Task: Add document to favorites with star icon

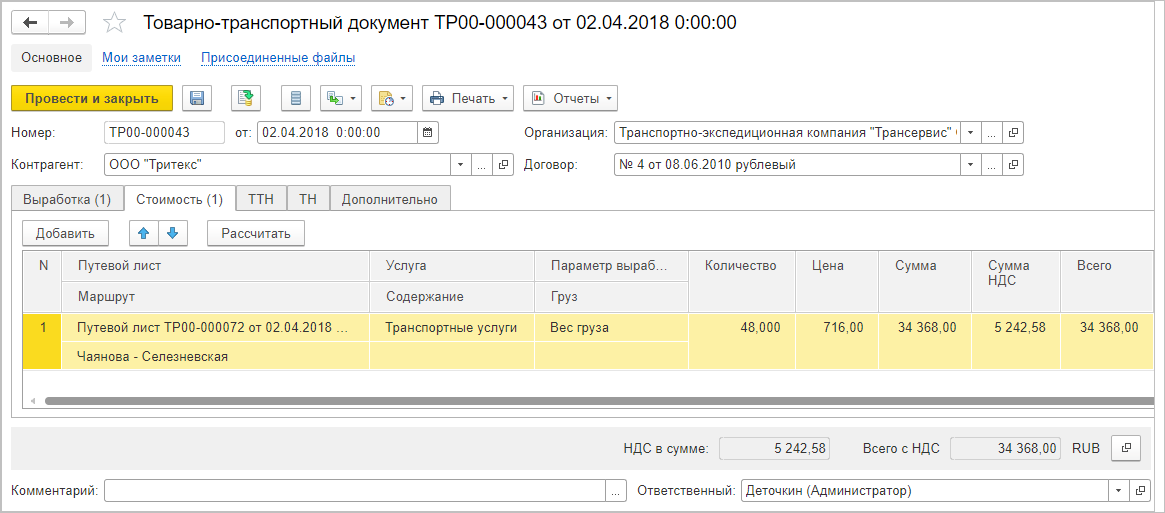Action: pos(116,23)
